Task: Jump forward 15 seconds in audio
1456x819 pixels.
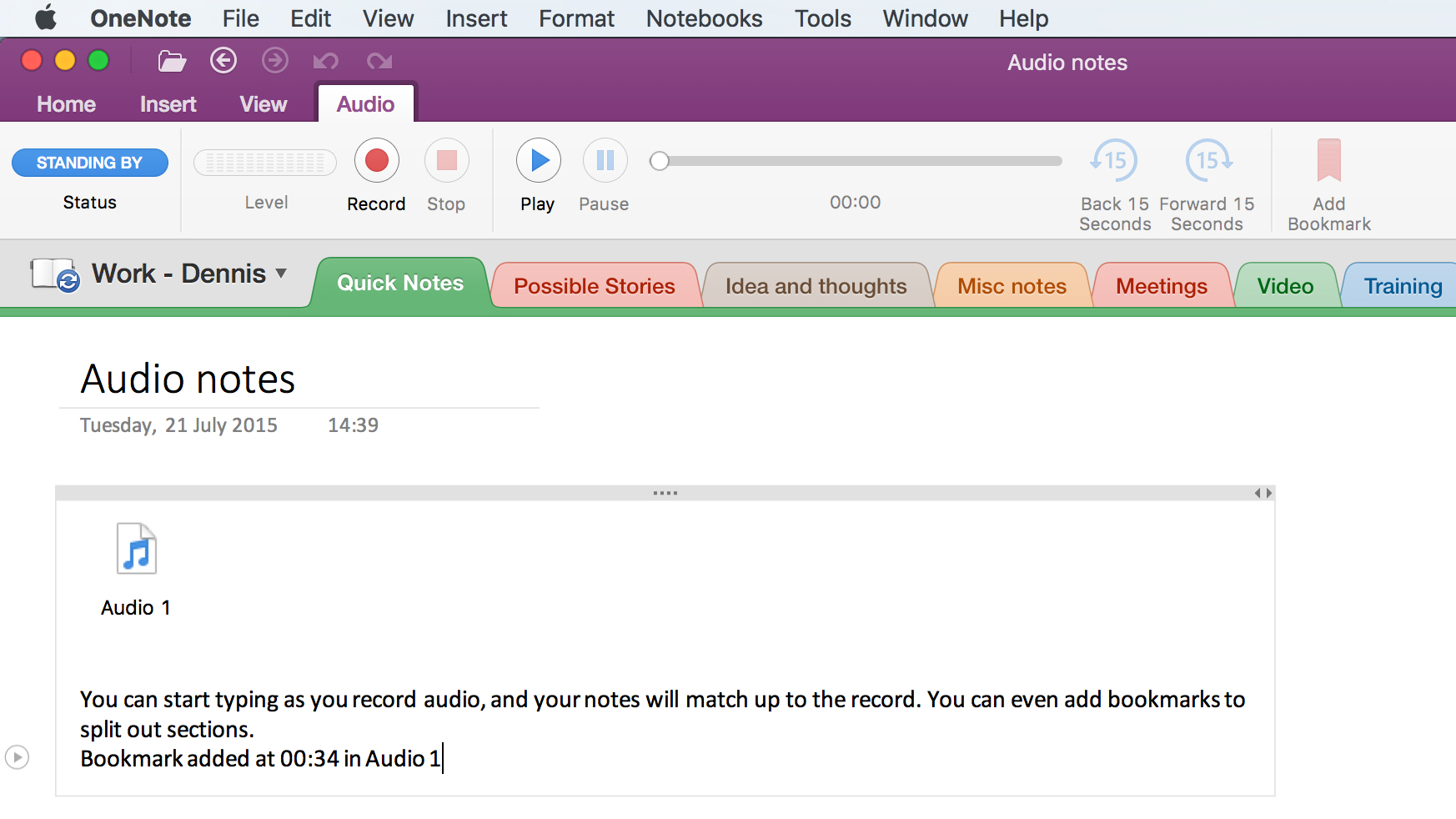Action: click(x=1206, y=161)
